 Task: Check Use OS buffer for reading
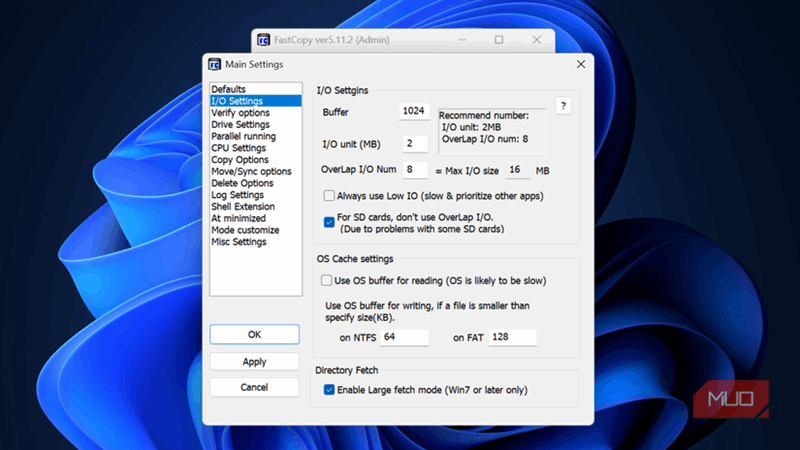point(327,281)
